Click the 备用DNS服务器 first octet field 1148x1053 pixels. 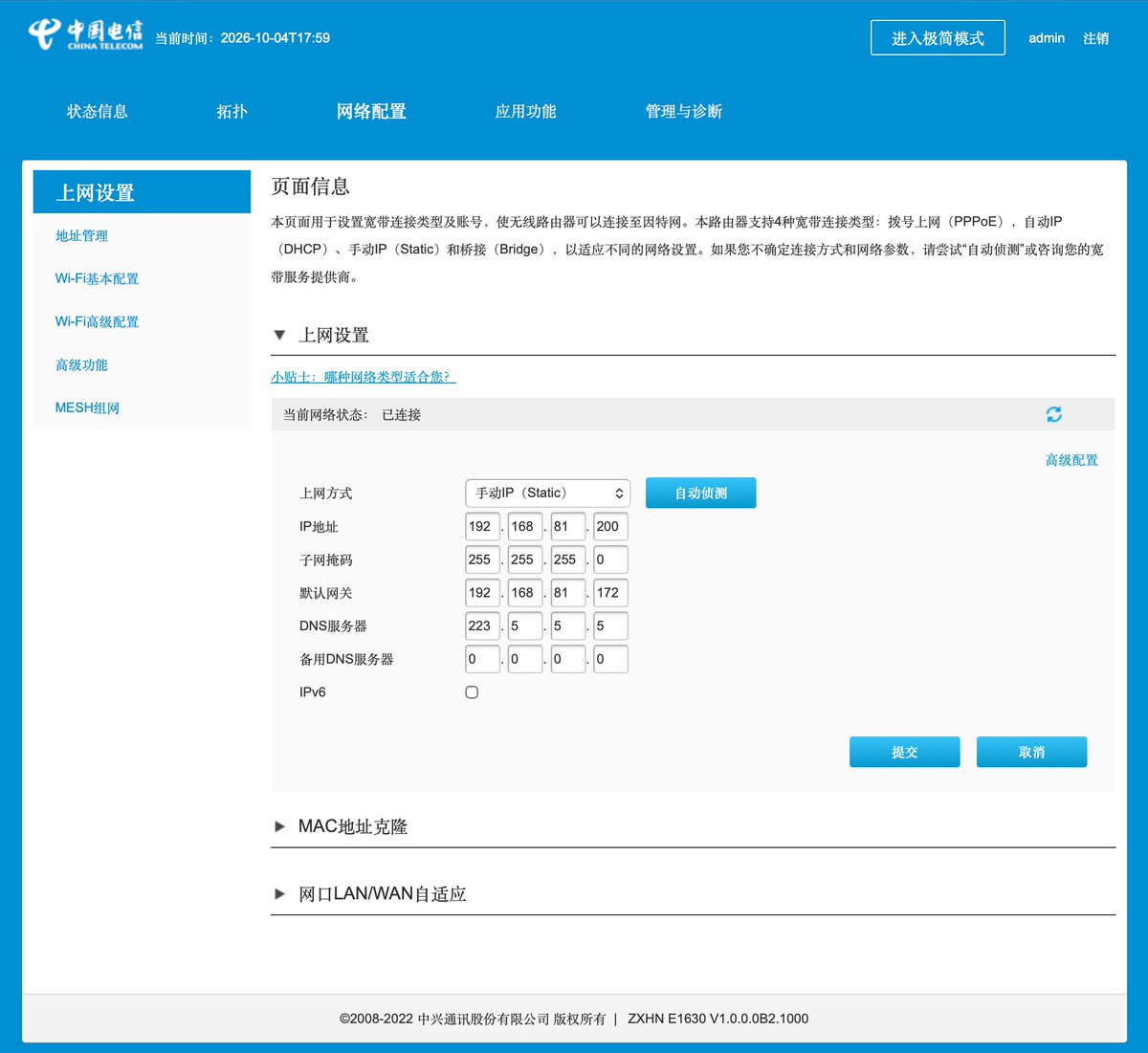[482, 659]
